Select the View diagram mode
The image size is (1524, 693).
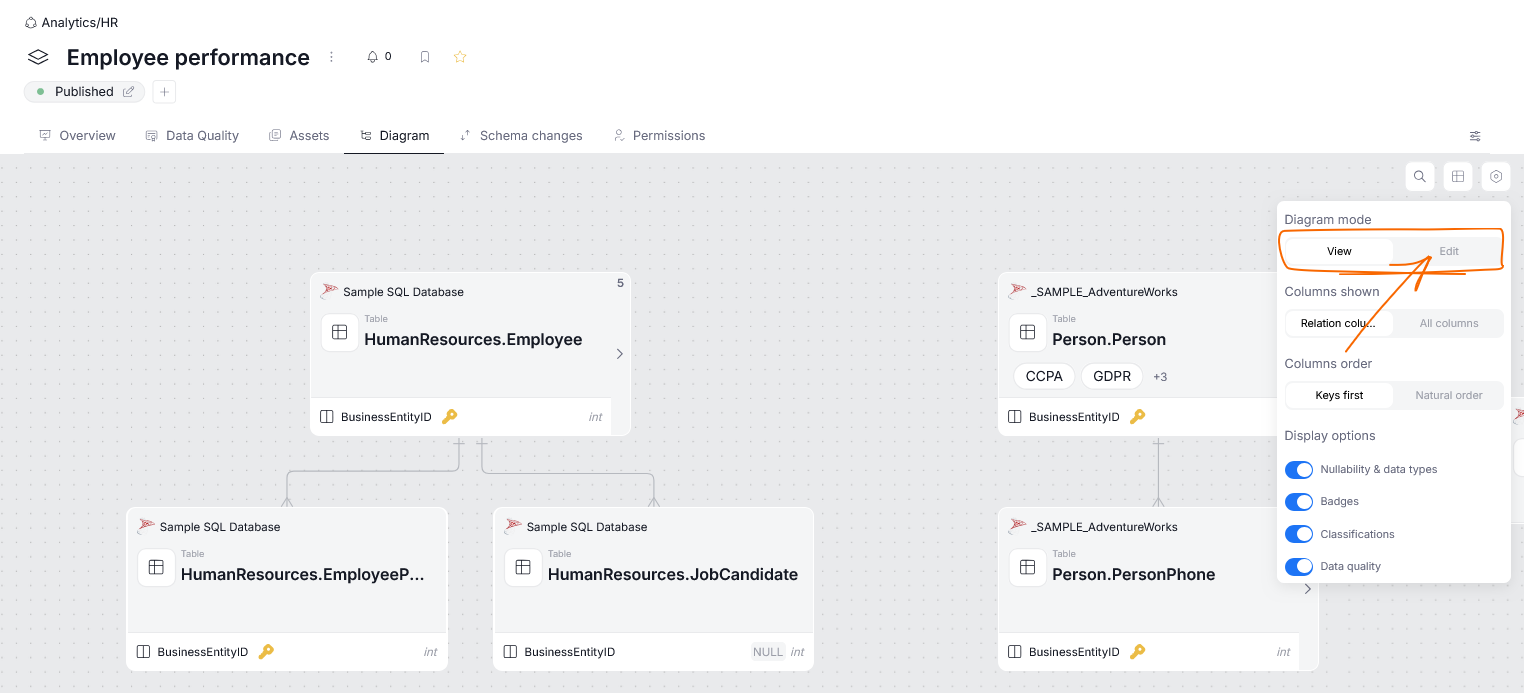click(1339, 251)
